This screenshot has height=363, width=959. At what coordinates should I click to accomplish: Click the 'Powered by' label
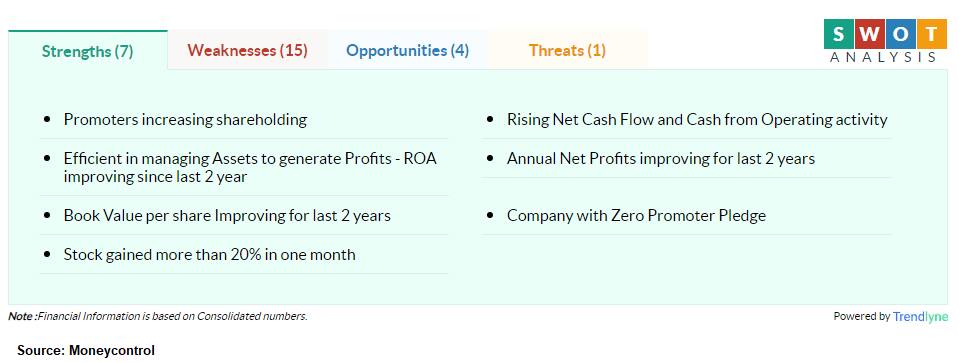(861, 317)
